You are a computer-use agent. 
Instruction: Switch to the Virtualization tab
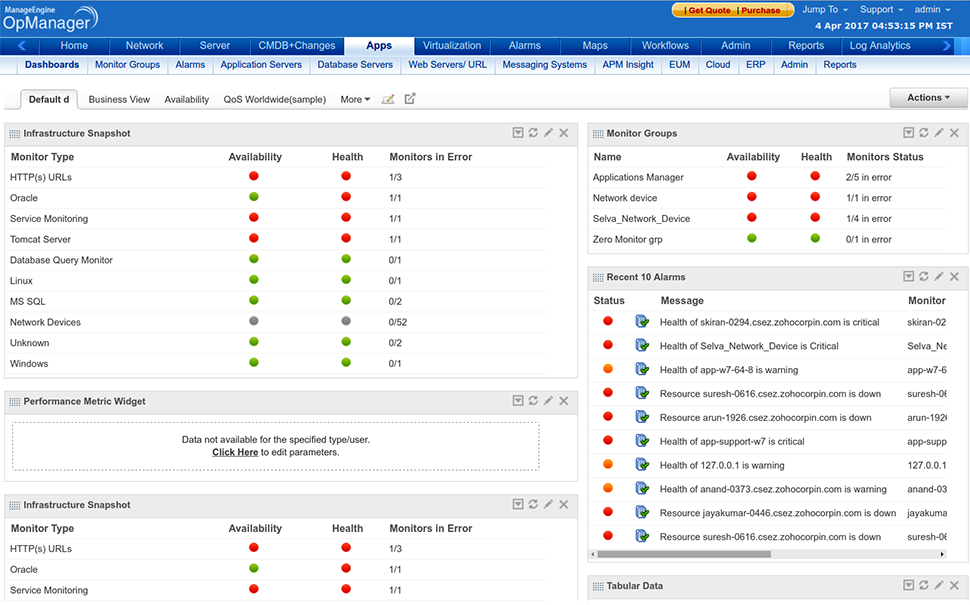(x=451, y=46)
